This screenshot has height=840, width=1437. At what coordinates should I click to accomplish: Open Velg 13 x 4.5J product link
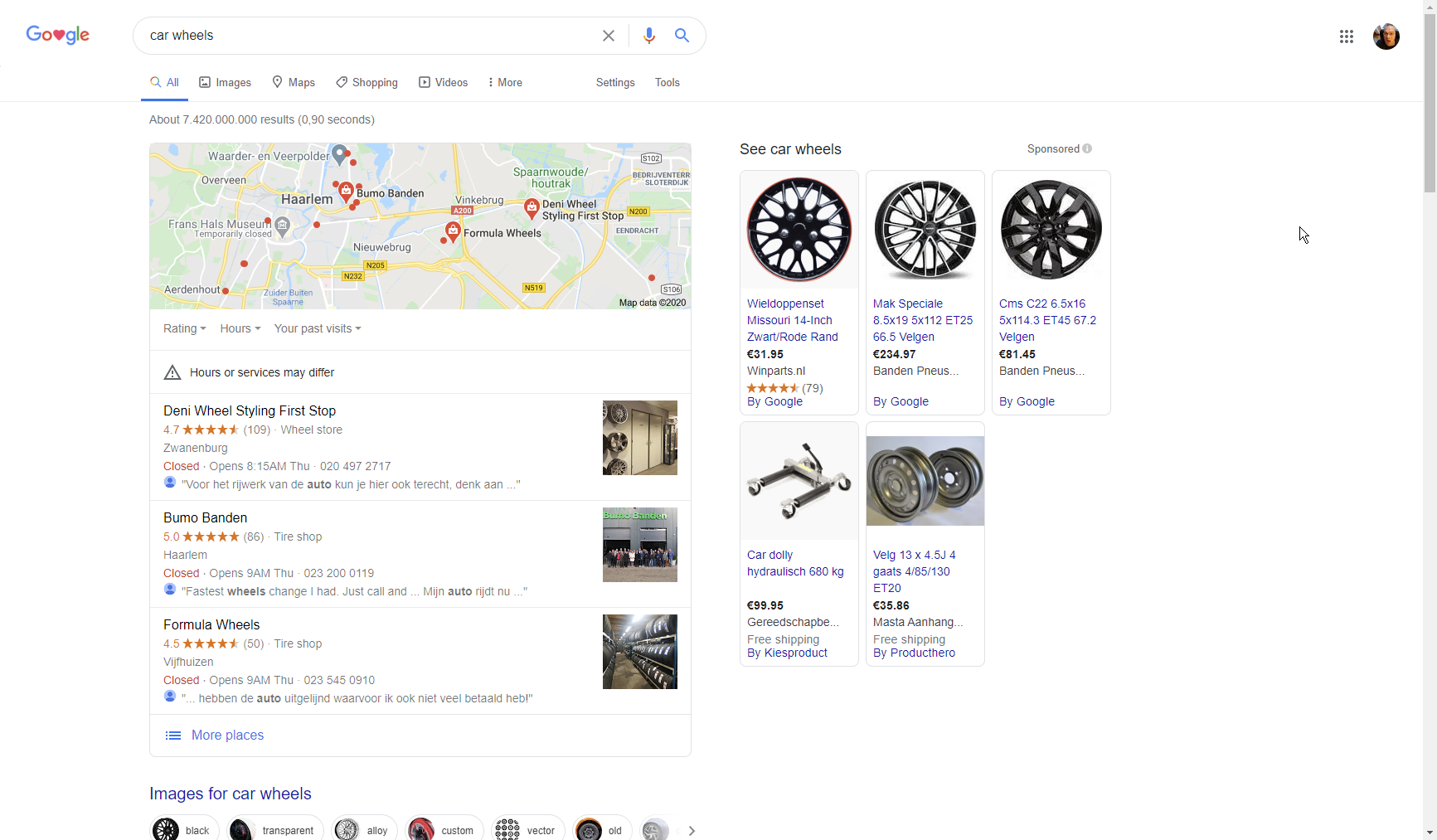coord(915,572)
